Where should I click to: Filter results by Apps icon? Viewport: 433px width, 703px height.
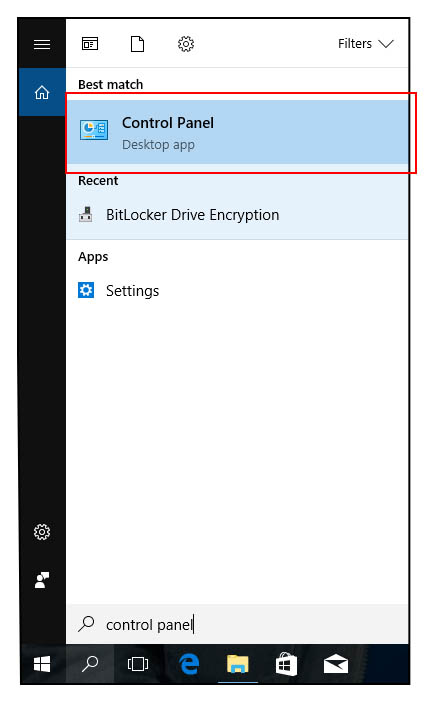coord(90,44)
